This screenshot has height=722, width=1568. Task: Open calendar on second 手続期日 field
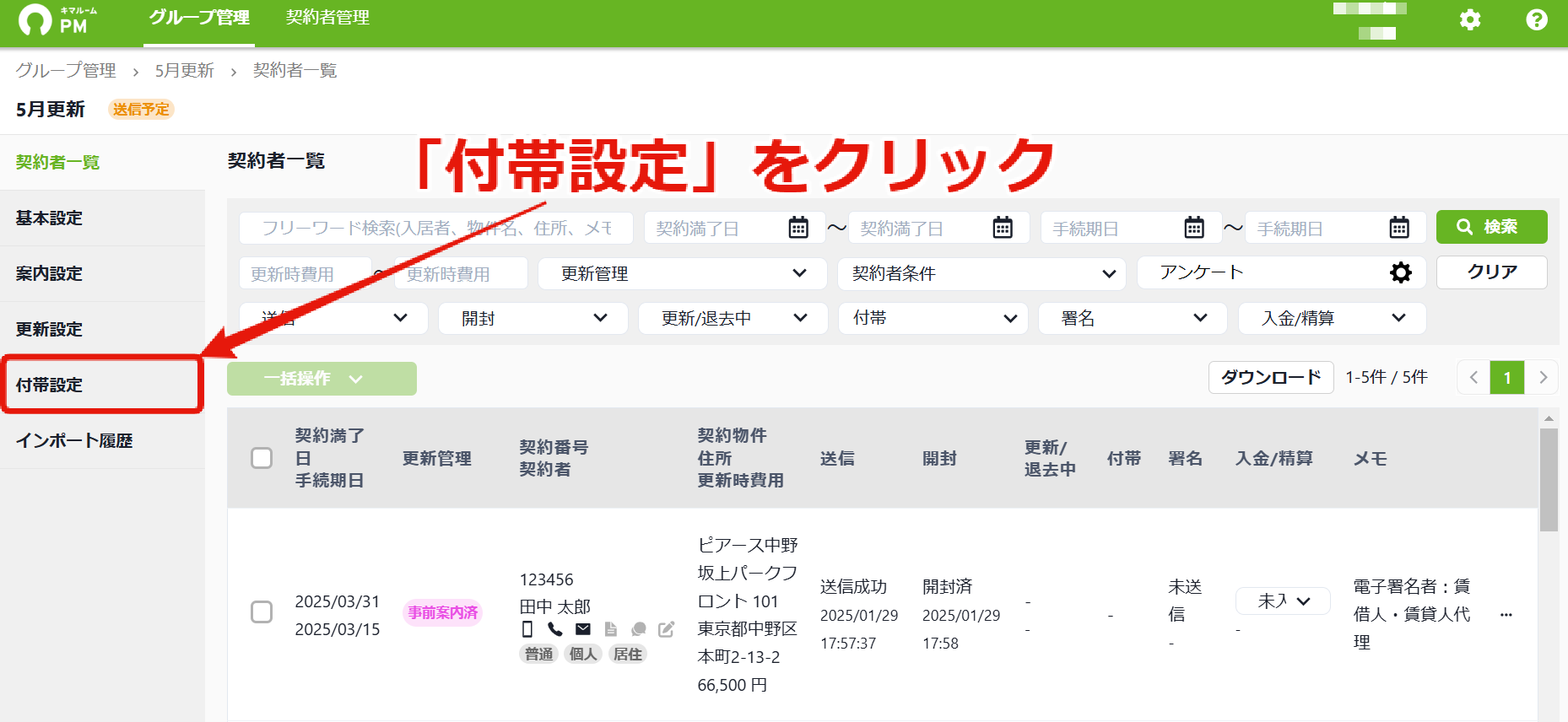tap(1399, 228)
